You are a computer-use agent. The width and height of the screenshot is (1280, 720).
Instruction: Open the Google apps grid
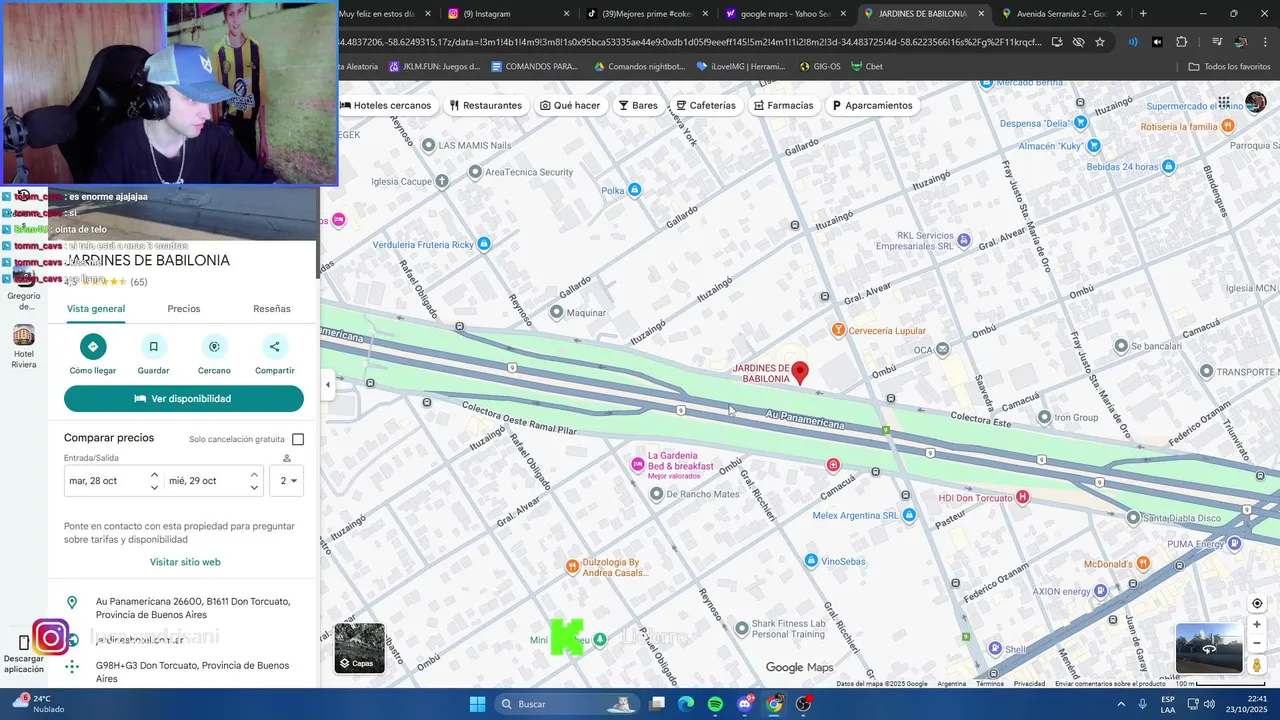tap(1224, 103)
